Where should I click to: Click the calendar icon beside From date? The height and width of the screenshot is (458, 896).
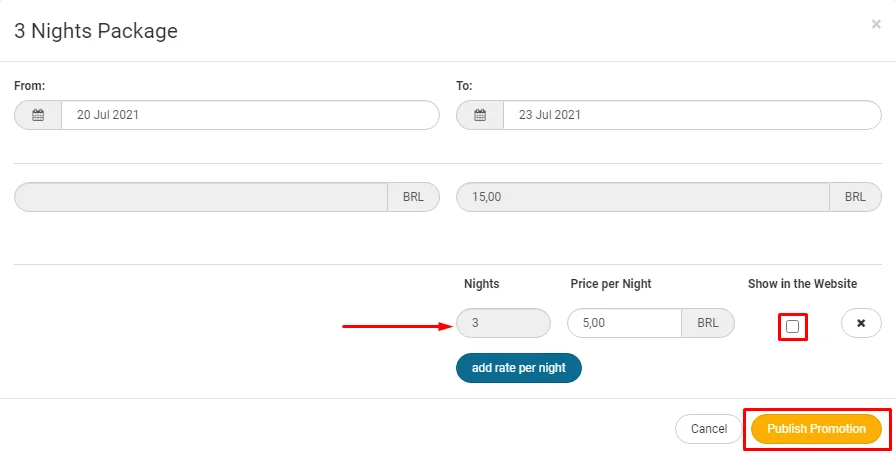[38, 115]
